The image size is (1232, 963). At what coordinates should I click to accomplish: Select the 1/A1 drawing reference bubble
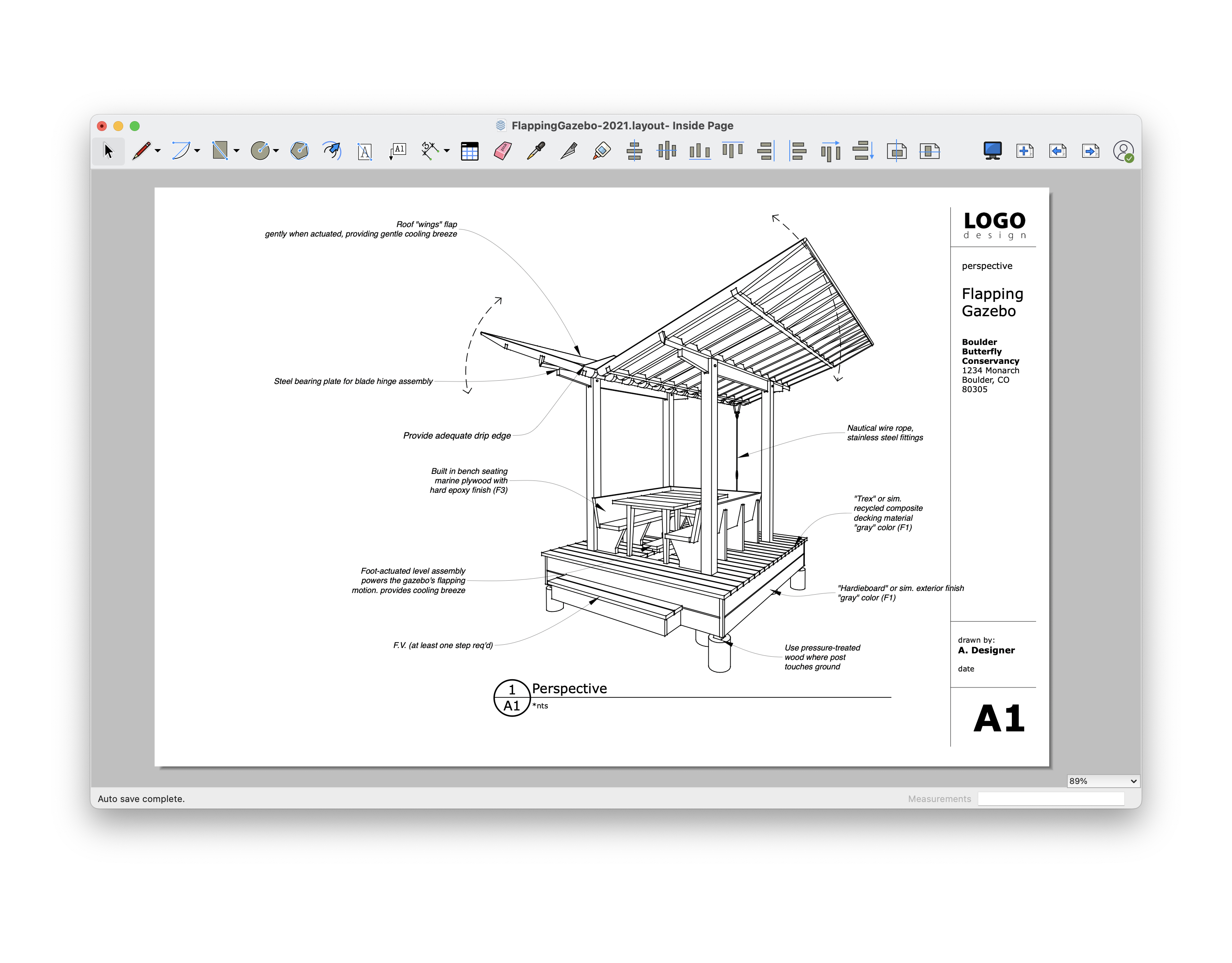[x=512, y=698]
